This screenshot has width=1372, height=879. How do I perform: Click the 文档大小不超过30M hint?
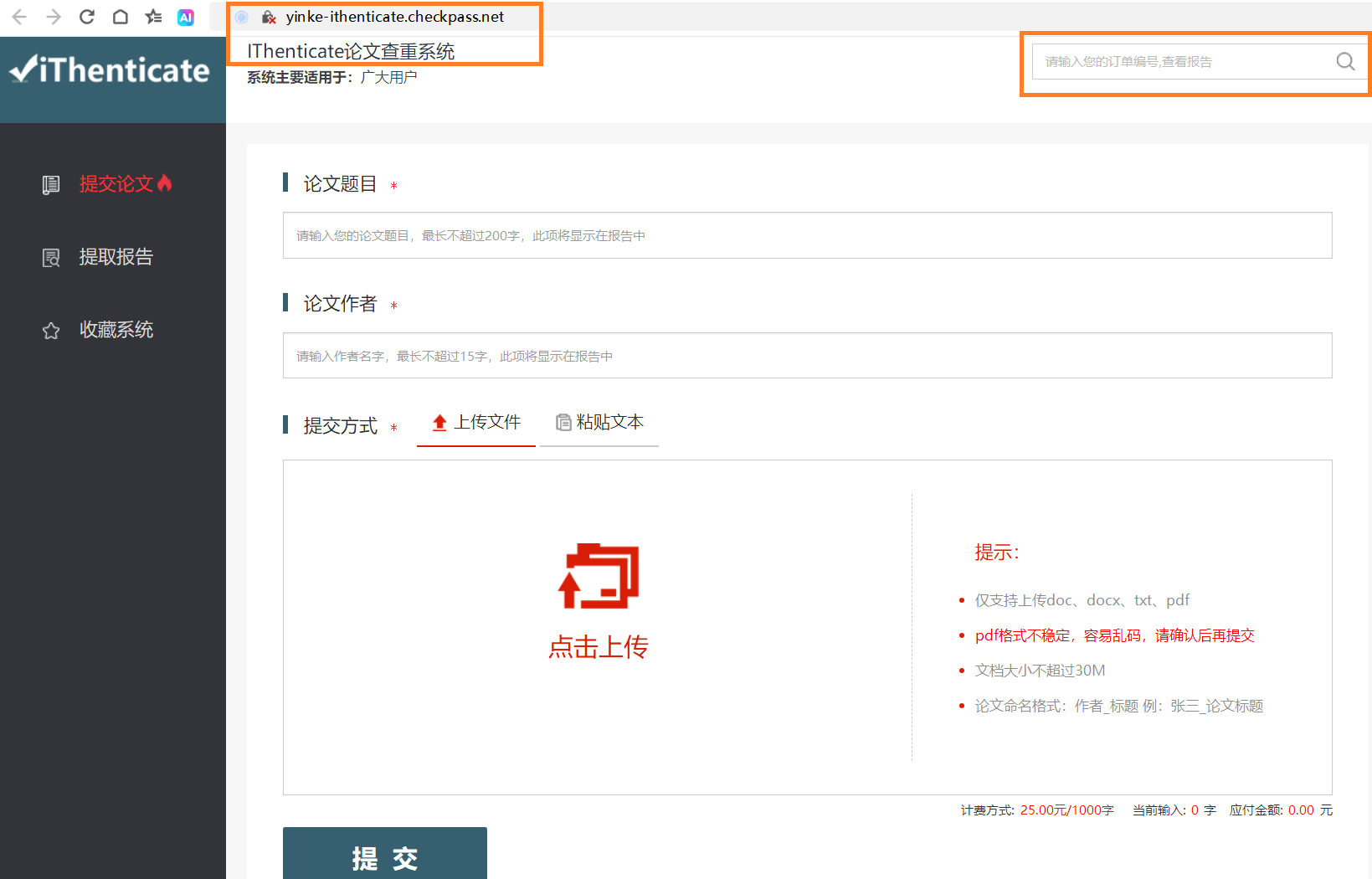point(1041,671)
